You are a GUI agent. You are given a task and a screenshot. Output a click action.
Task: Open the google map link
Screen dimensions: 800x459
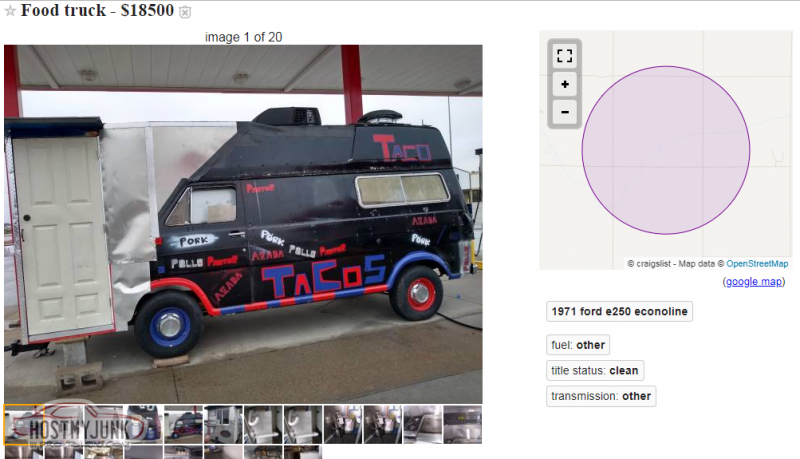[x=754, y=282]
